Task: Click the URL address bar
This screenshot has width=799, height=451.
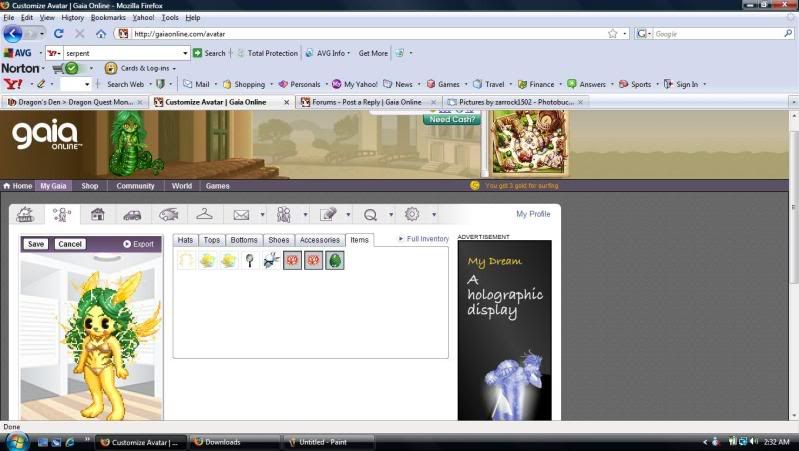Action: click(x=367, y=34)
